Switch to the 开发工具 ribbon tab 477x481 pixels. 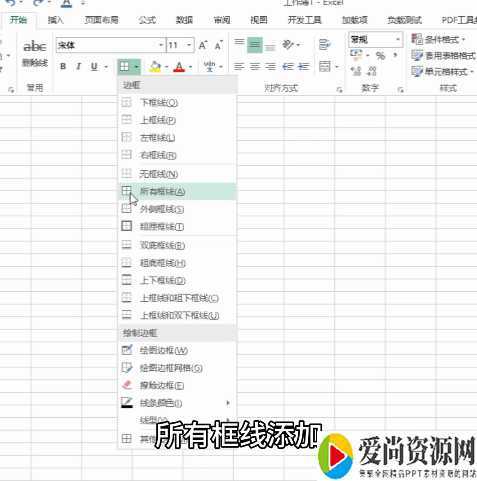coord(304,20)
